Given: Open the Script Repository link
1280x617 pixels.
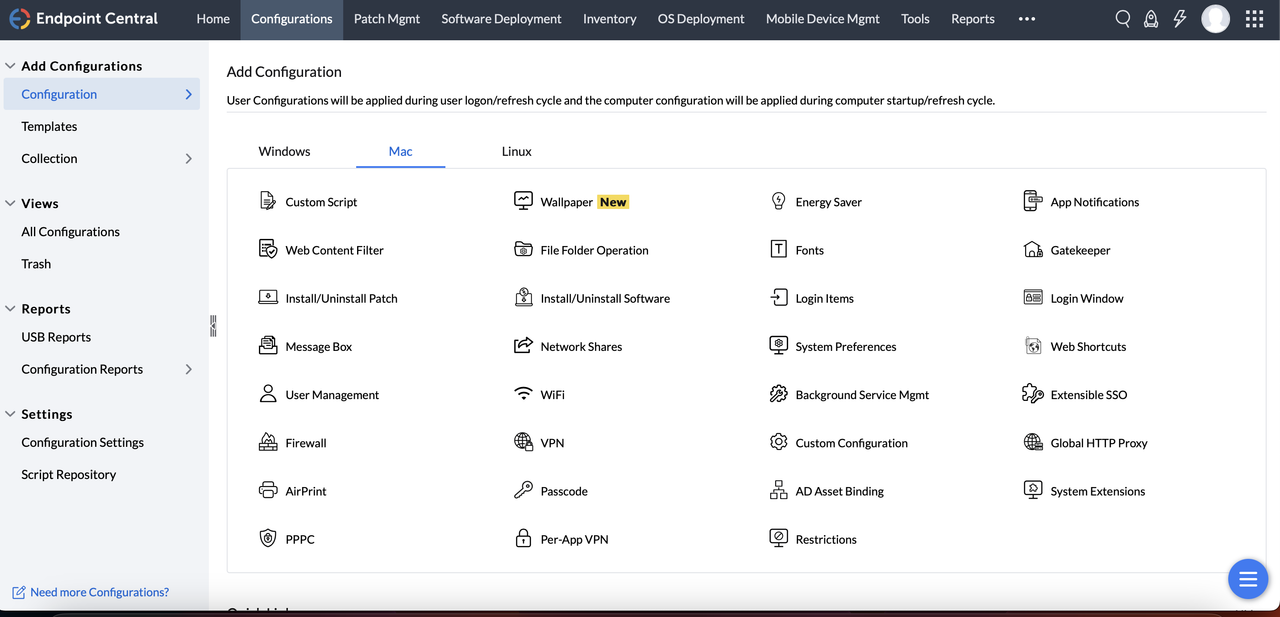Looking at the screenshot, I should coord(68,474).
